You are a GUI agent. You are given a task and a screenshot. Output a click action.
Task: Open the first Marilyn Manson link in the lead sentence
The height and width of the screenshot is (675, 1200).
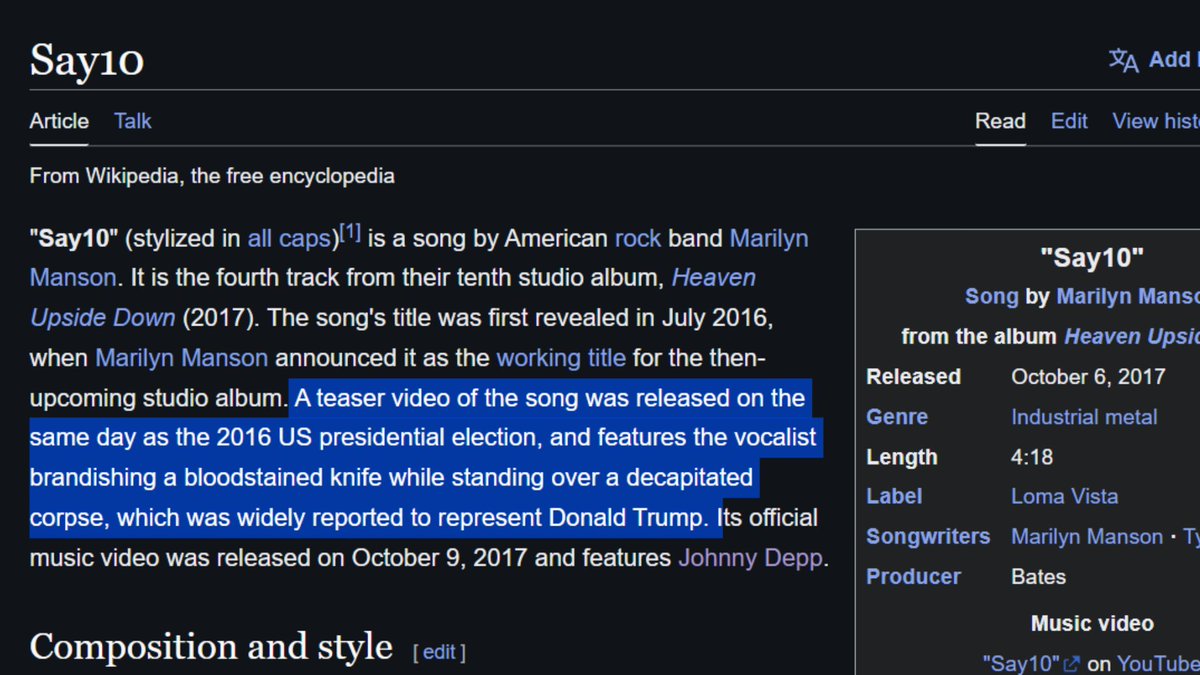769,239
